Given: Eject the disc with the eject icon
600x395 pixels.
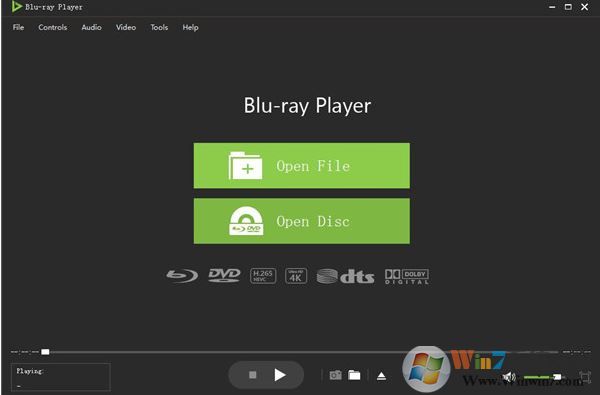Looking at the screenshot, I should pyautogui.click(x=381, y=376).
